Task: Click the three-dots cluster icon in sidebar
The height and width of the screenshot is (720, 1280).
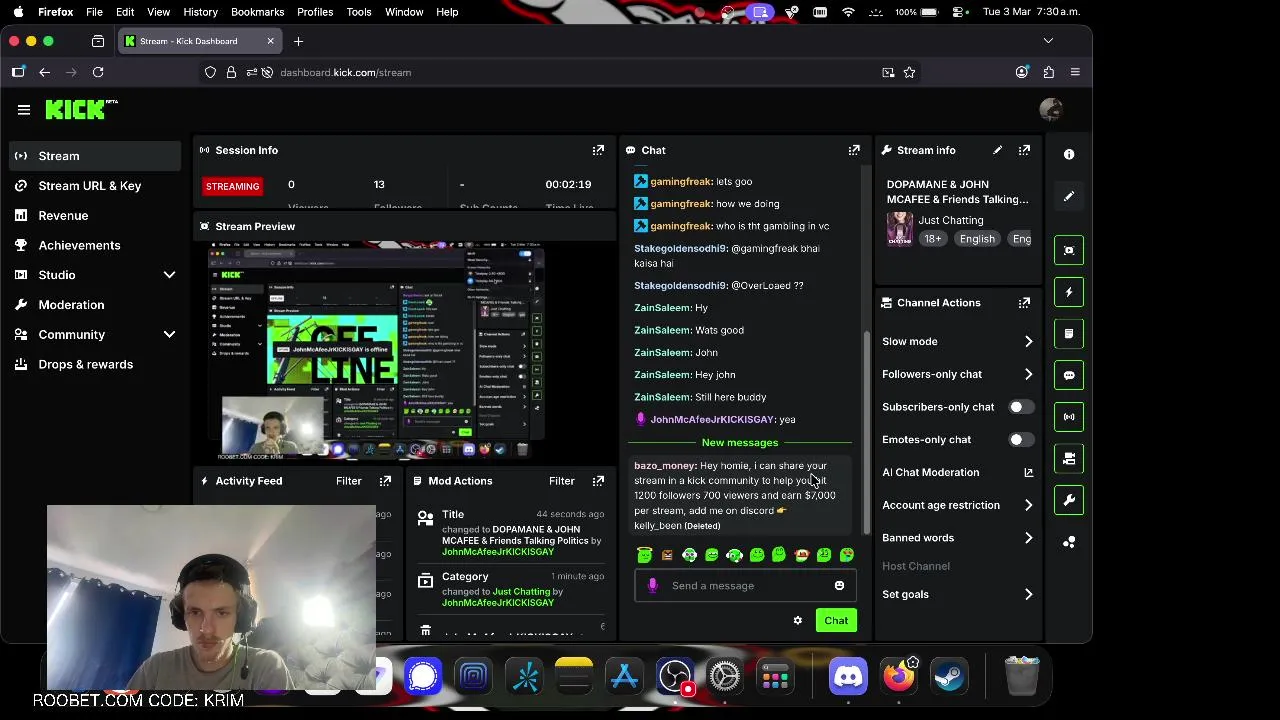Action: pos(1069,542)
